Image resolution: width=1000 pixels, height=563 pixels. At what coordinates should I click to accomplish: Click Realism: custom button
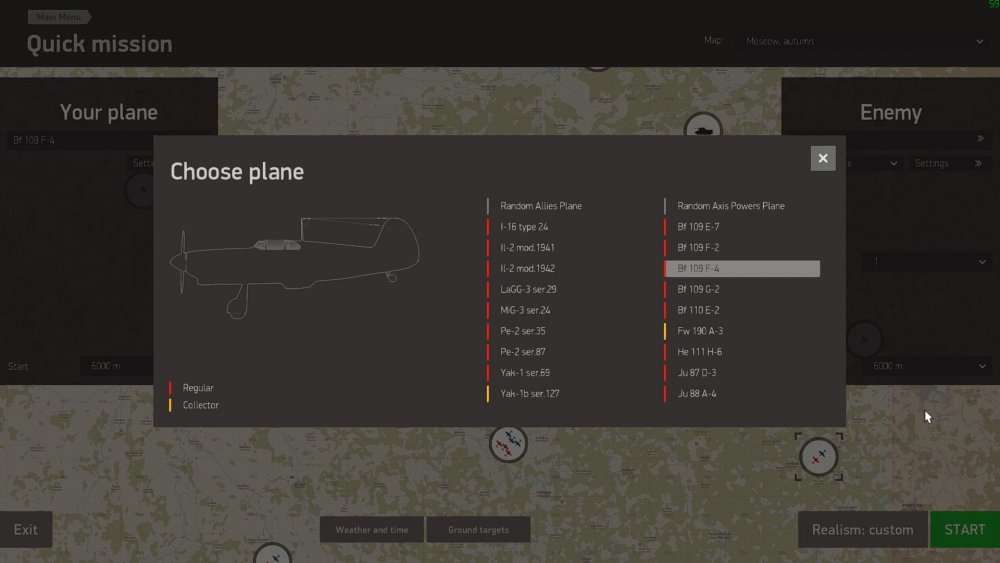[x=862, y=530]
